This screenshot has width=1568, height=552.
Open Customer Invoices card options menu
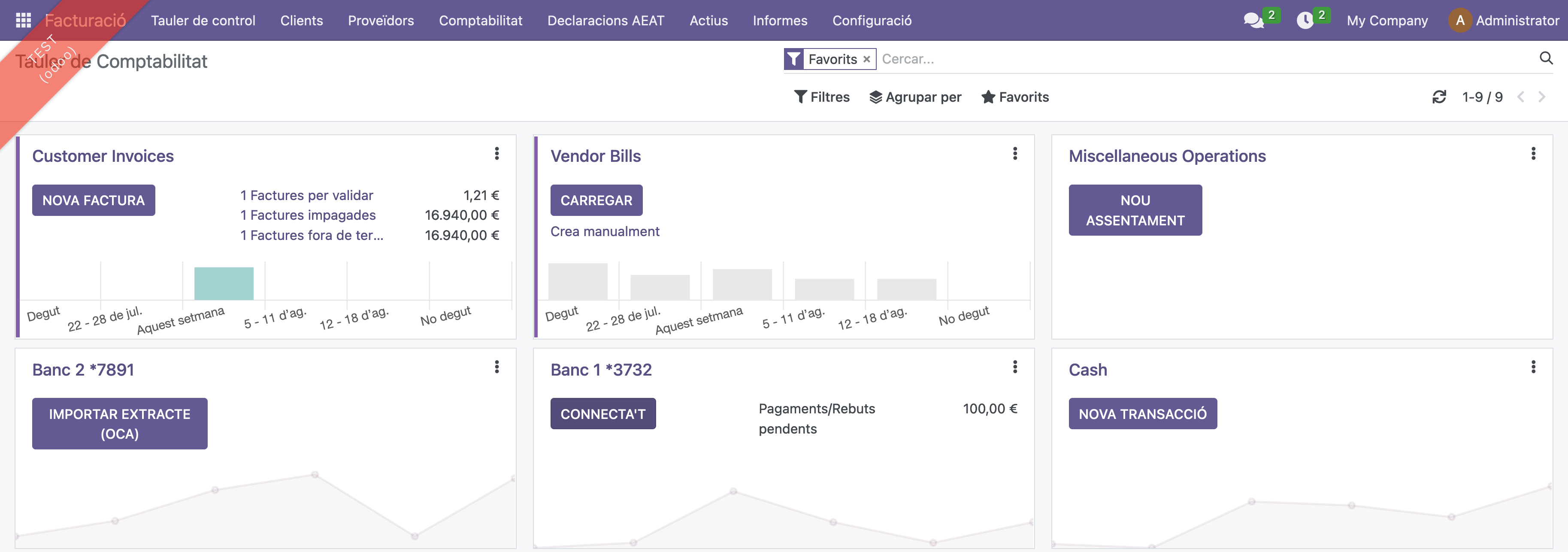(x=496, y=153)
